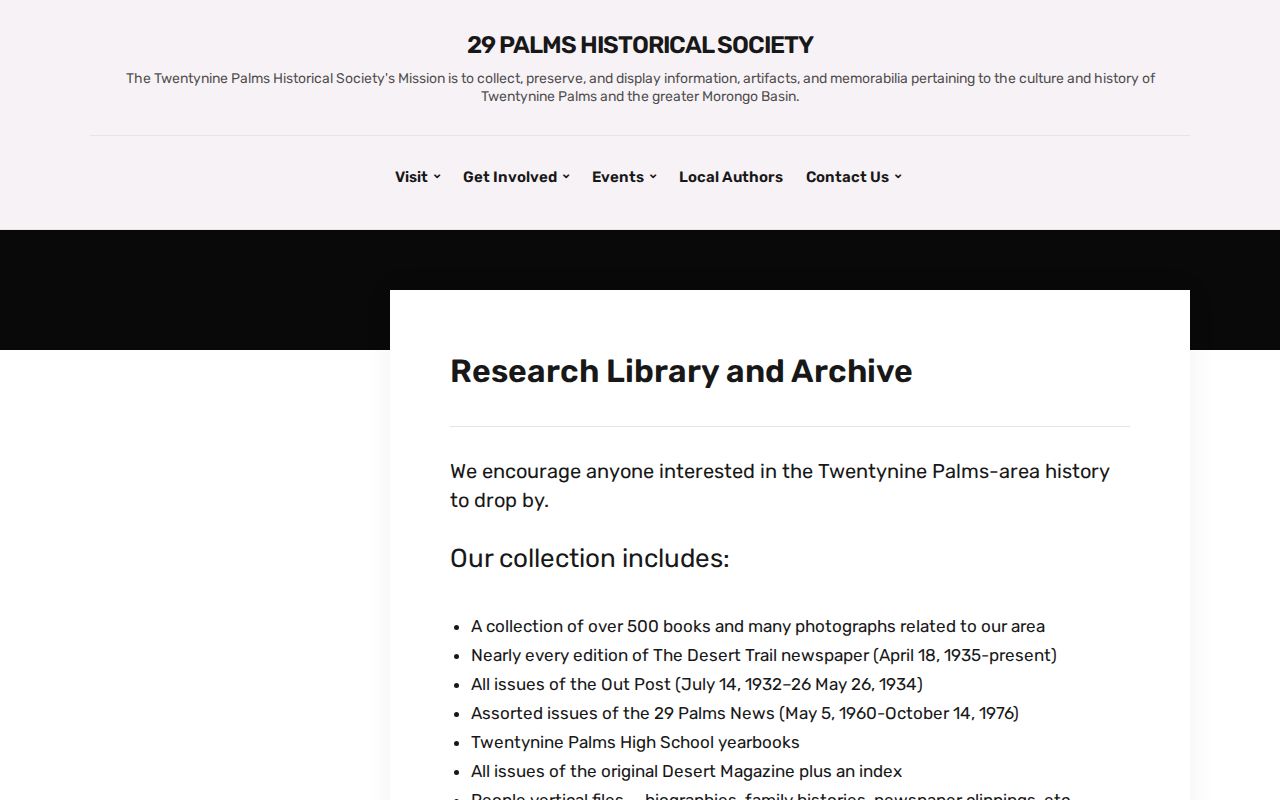
Task: Click the site mission statement text
Action: point(640,87)
